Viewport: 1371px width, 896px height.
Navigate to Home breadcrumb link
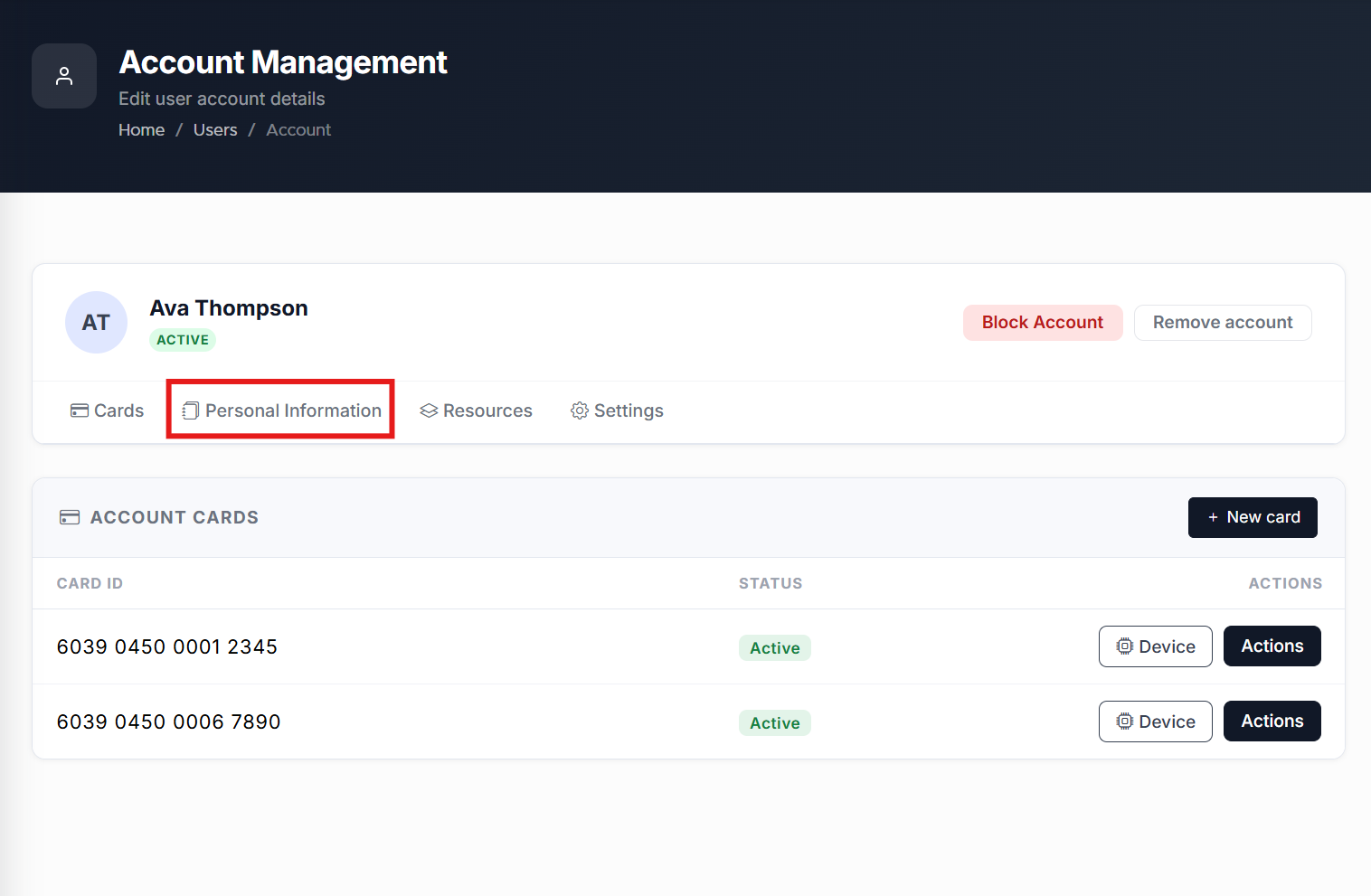[142, 130]
